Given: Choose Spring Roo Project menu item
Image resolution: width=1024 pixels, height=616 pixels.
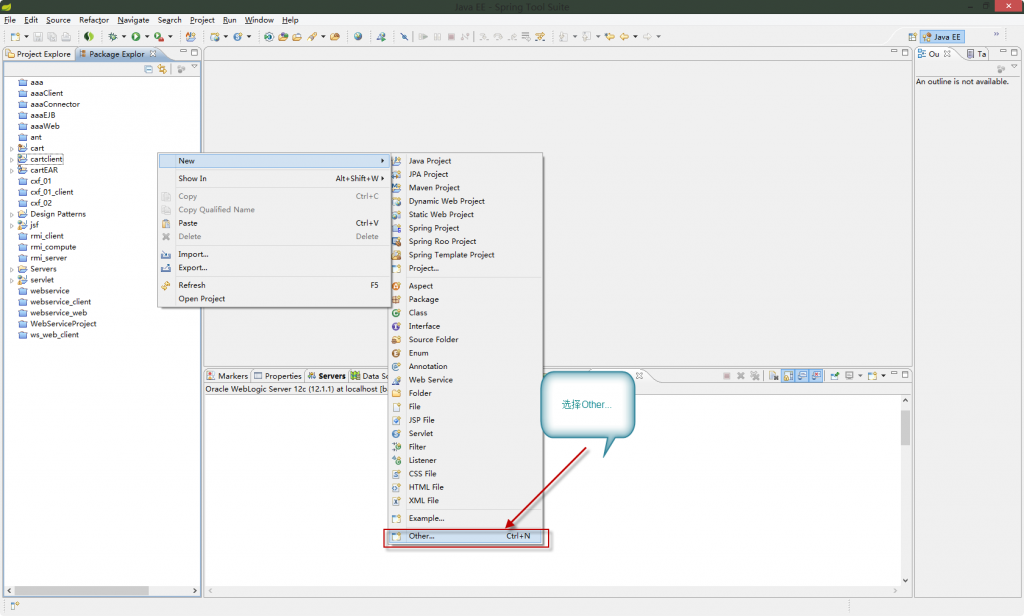Looking at the screenshot, I should 466,241.
